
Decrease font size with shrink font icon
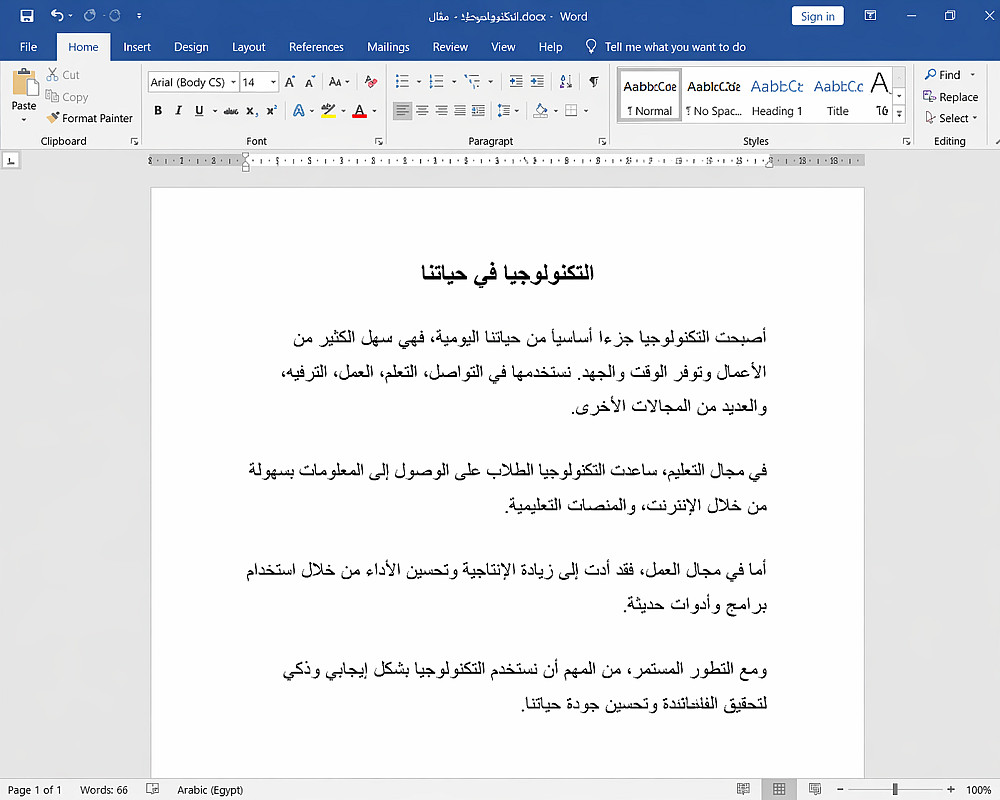(310, 82)
